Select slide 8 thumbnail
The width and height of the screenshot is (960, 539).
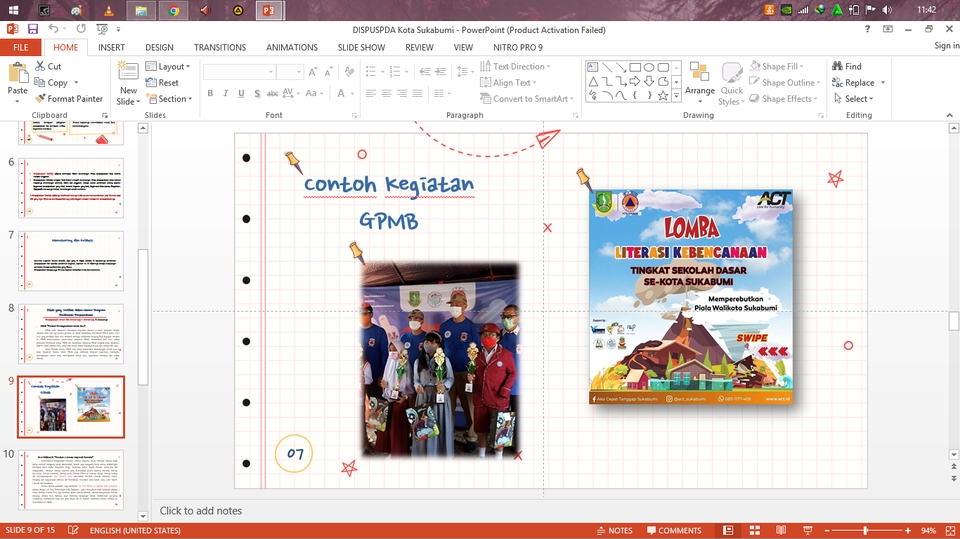[71, 334]
